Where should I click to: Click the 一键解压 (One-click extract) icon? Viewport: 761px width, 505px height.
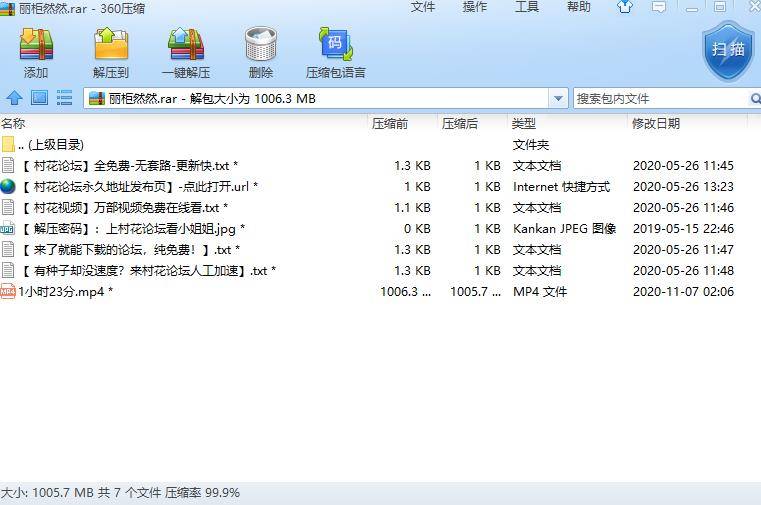(186, 52)
